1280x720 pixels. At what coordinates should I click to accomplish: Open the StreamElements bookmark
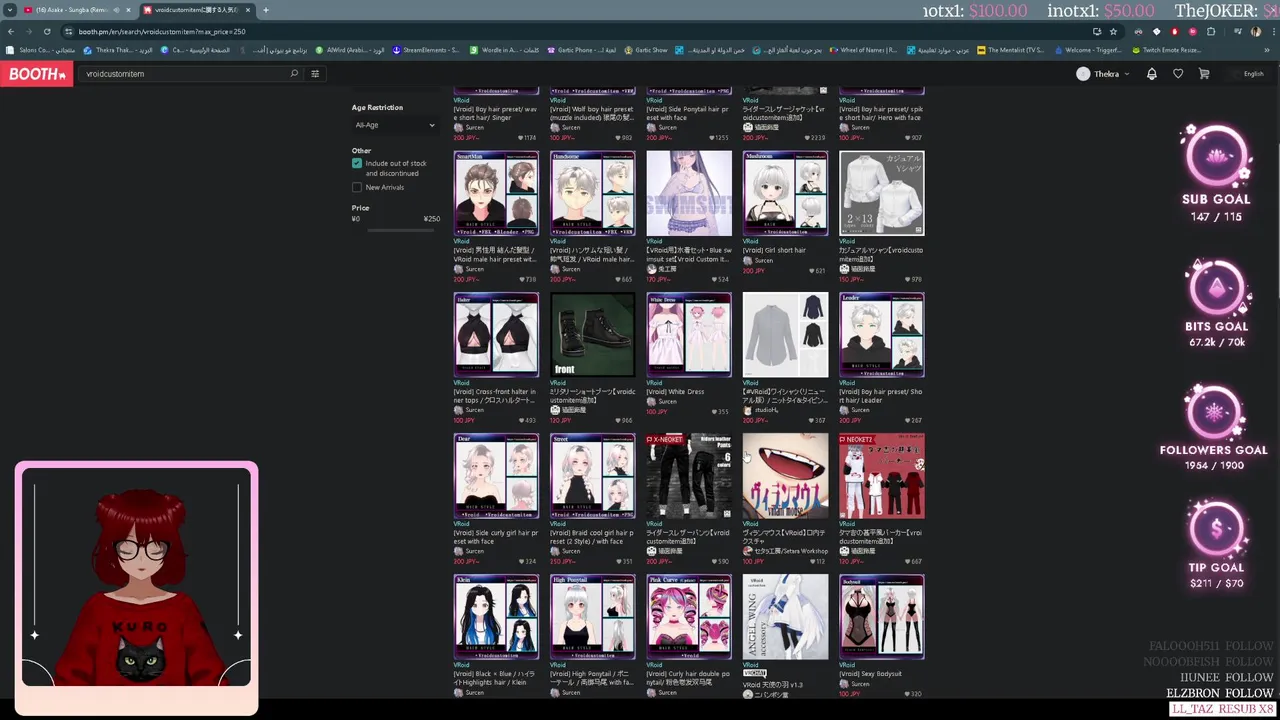tap(426, 50)
